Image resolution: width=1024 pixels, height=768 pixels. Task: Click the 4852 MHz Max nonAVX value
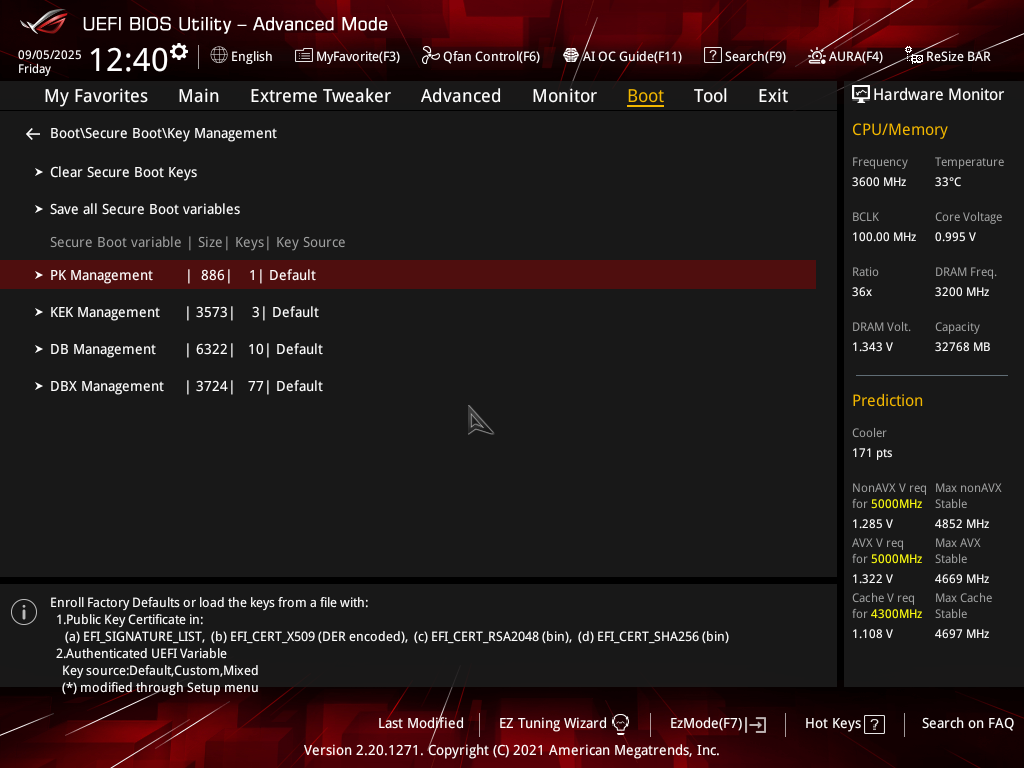tap(961, 524)
